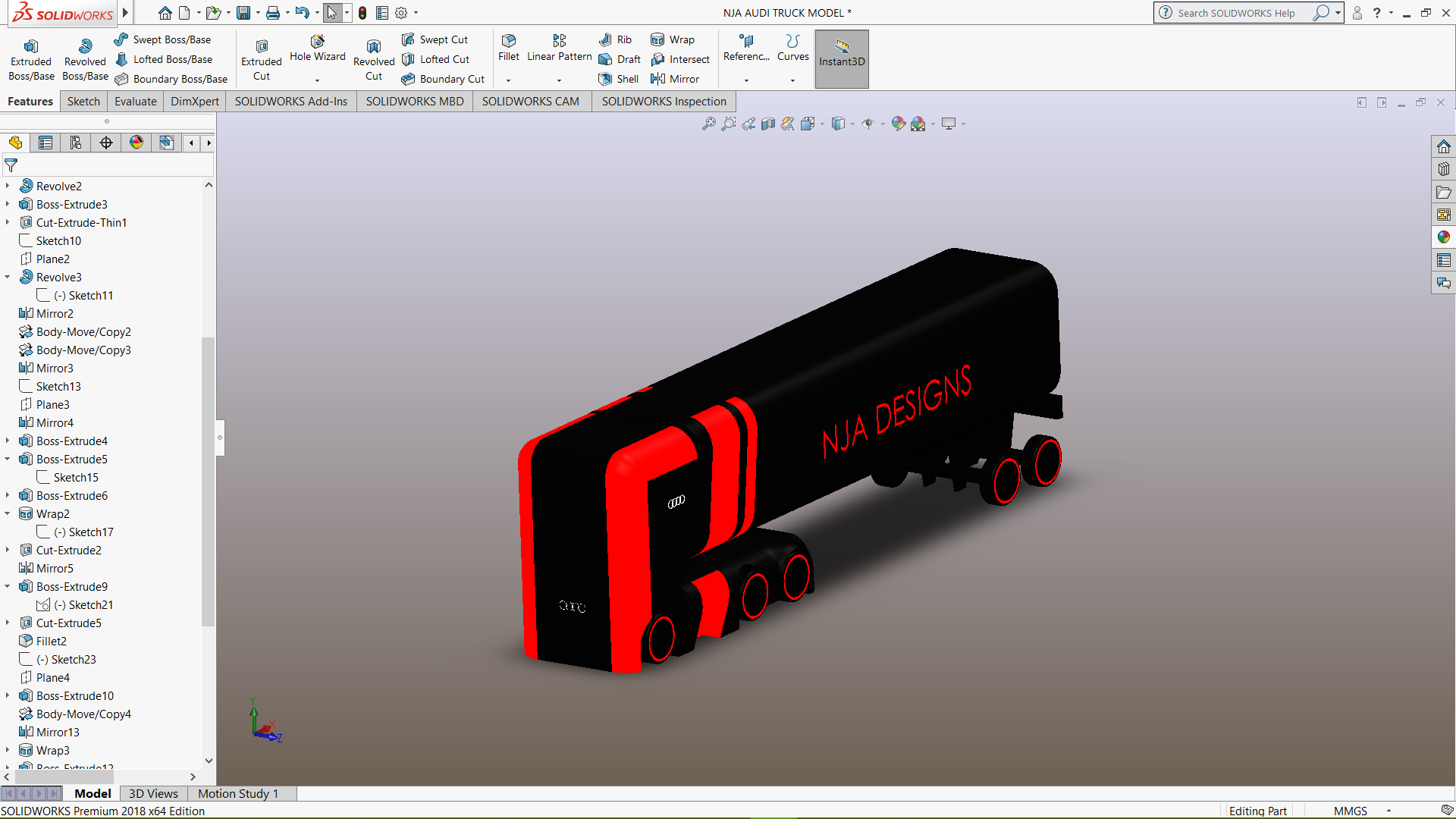Click the Wrap tool

pyautogui.click(x=673, y=39)
